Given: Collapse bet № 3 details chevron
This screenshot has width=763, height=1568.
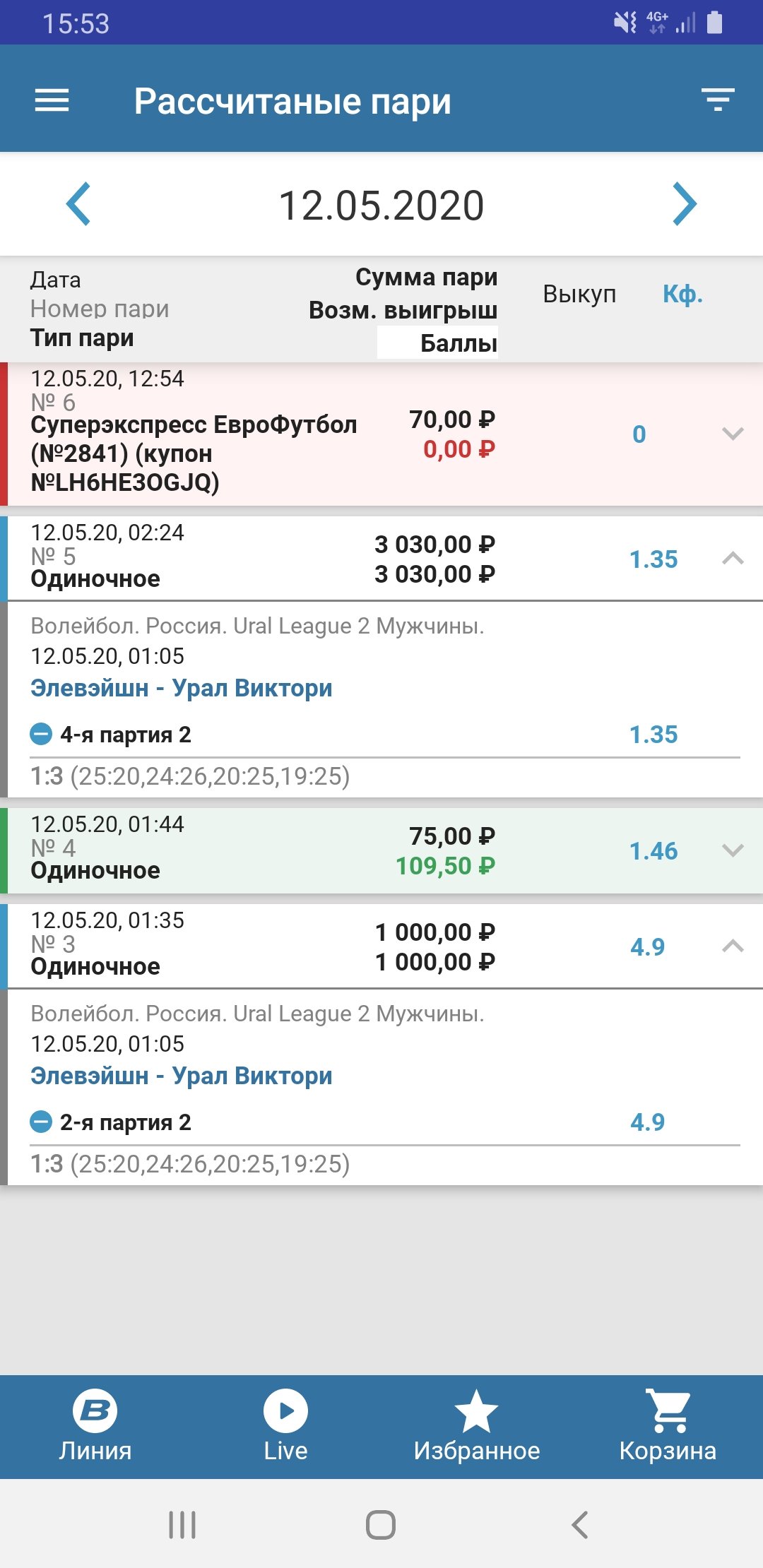Looking at the screenshot, I should click(x=733, y=946).
